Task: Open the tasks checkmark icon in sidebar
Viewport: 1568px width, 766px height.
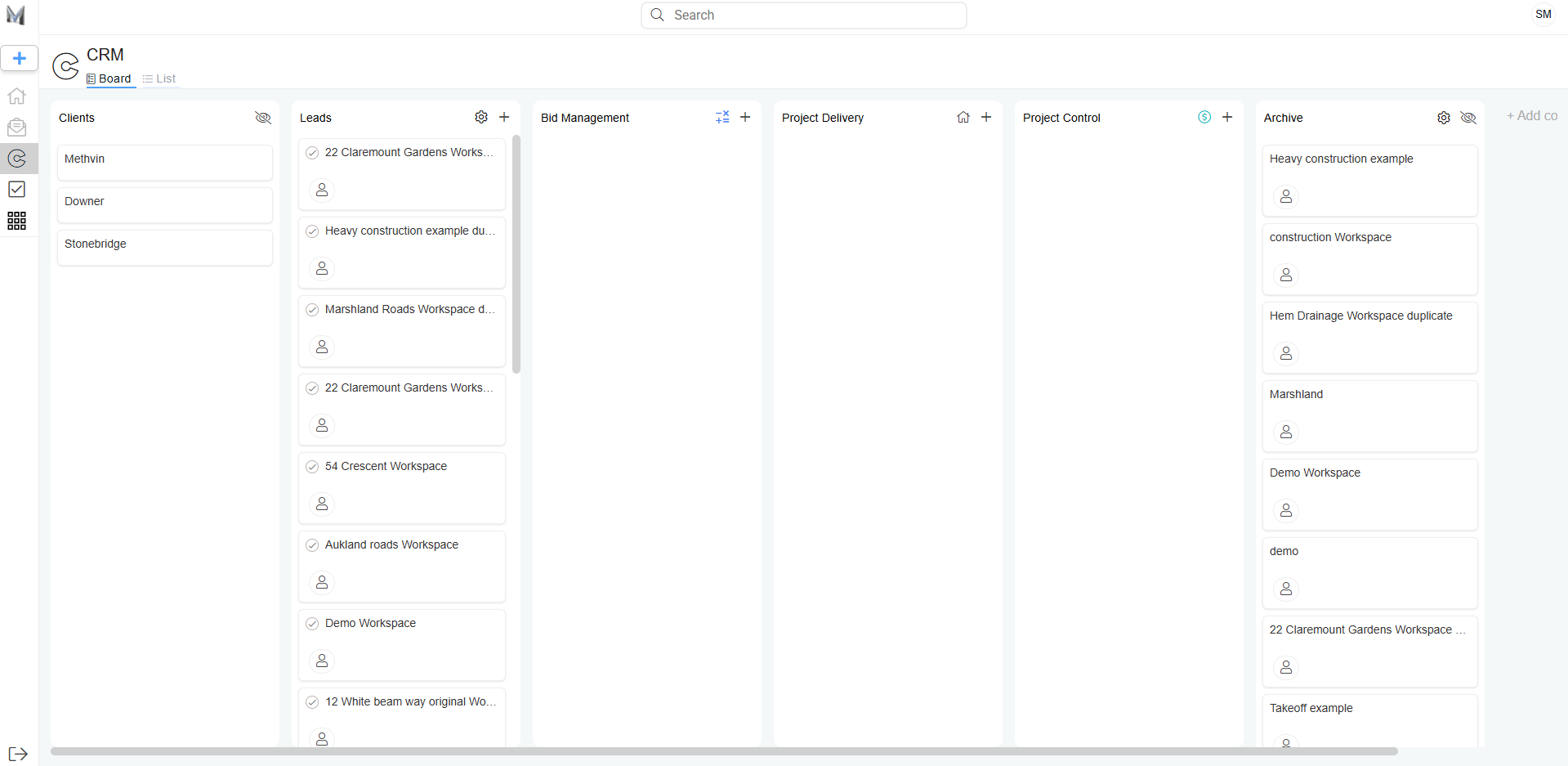Action: tap(16, 190)
